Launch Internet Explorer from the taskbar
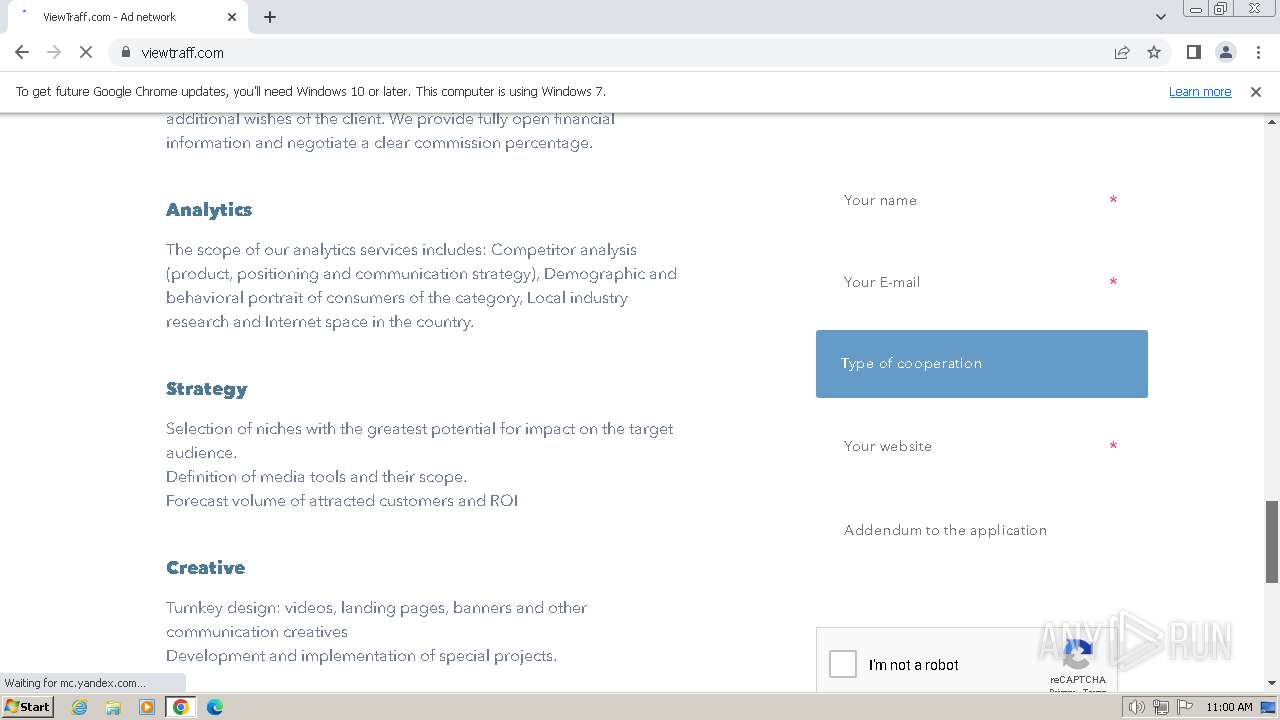The width and height of the screenshot is (1280, 720). click(x=79, y=707)
